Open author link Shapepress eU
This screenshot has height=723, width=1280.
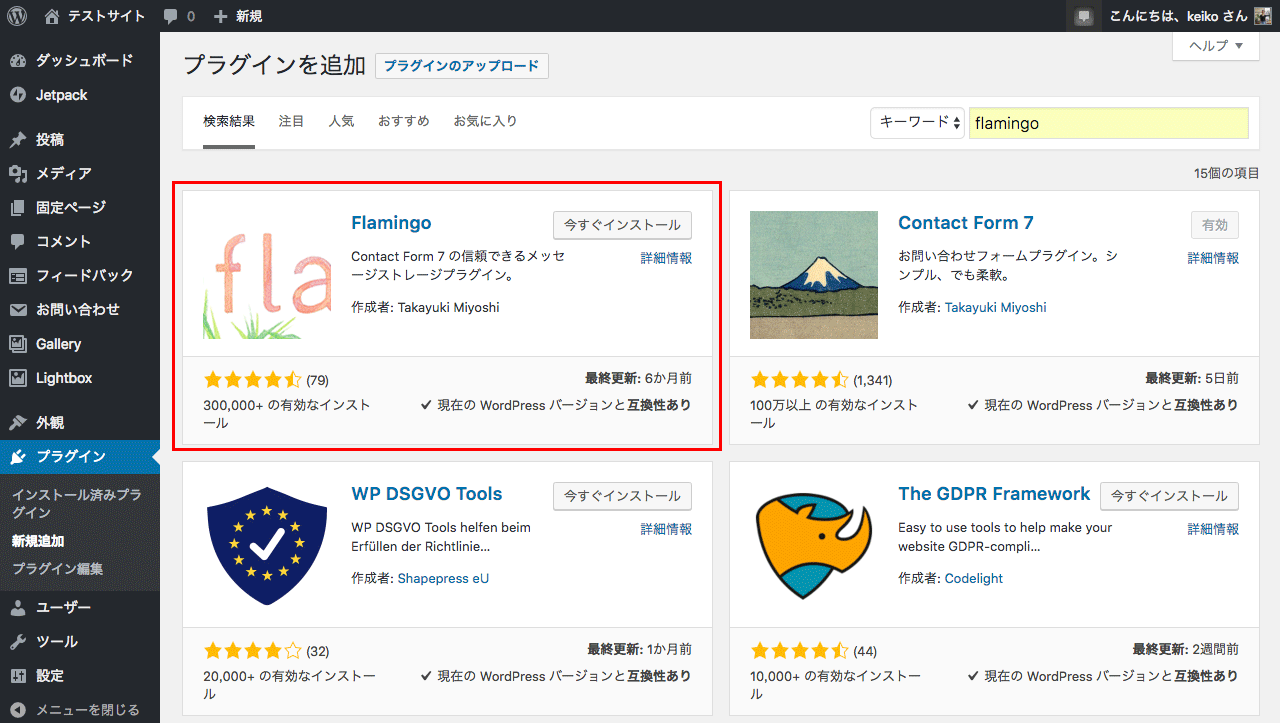(443, 579)
